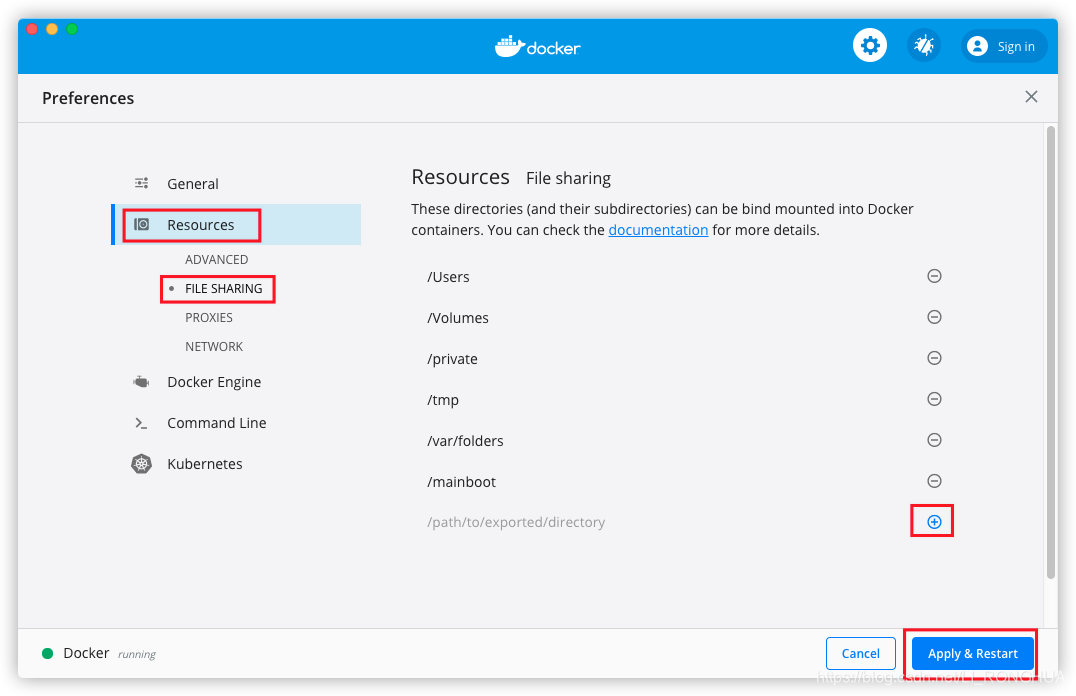Remove the /Volumes shared directory
The height and width of the screenshot is (696, 1076).
(934, 317)
